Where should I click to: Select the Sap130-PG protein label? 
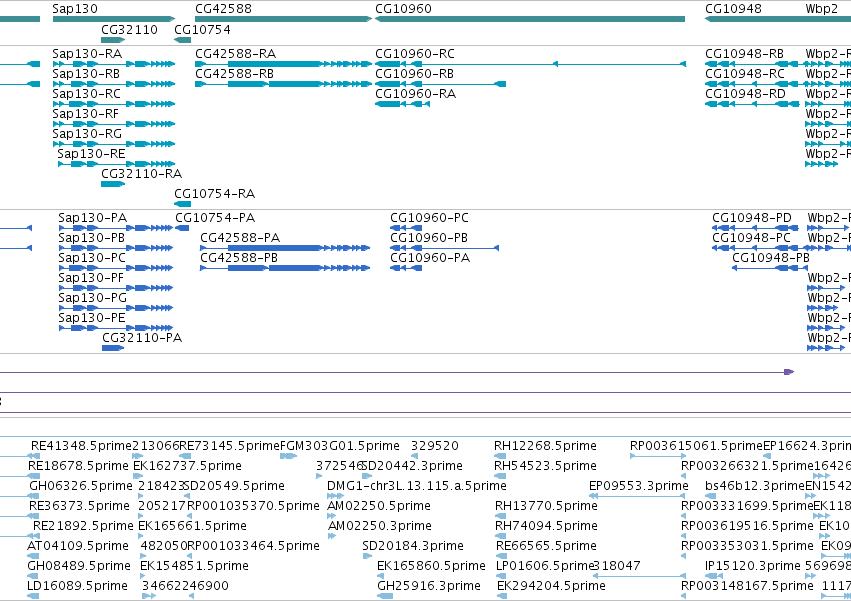[93, 298]
